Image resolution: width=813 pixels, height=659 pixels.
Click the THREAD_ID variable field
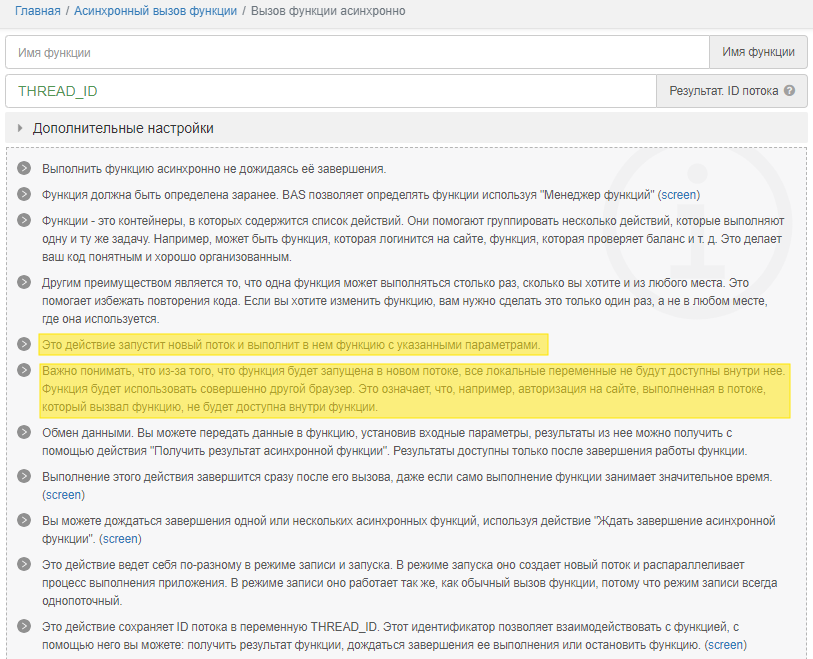(x=330, y=91)
